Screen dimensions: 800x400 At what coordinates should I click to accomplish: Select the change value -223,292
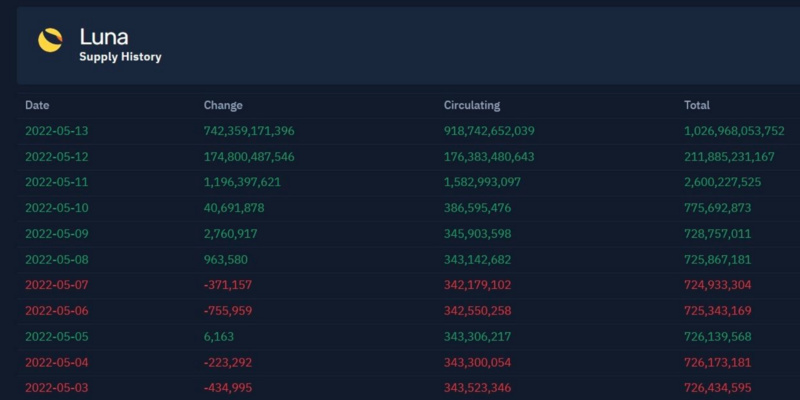tap(227, 362)
